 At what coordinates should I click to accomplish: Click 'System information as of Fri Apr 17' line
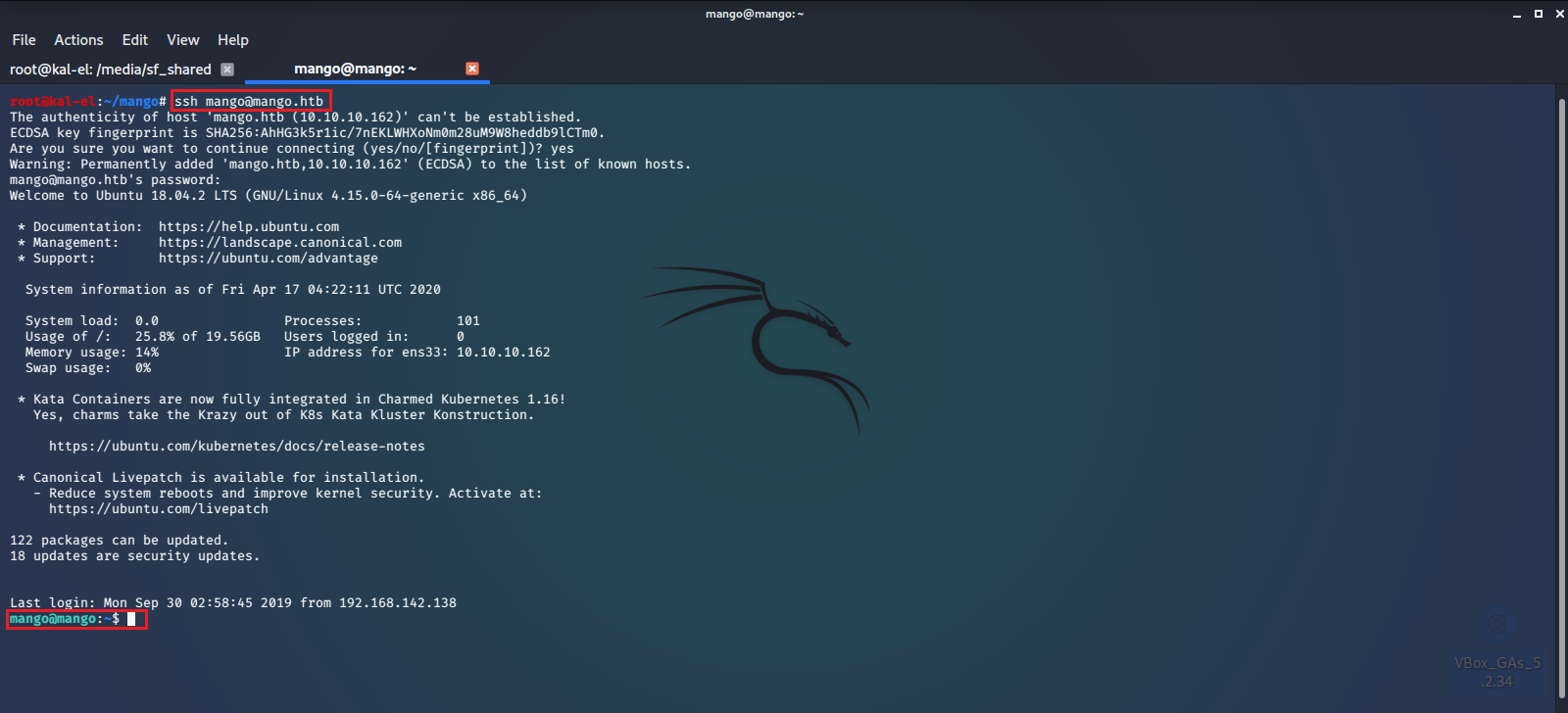[x=233, y=290]
